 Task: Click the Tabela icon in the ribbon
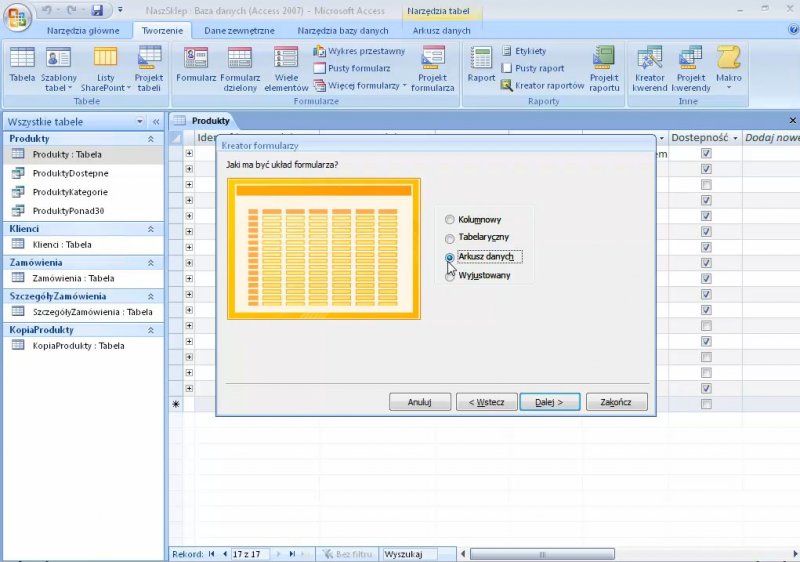(22, 64)
